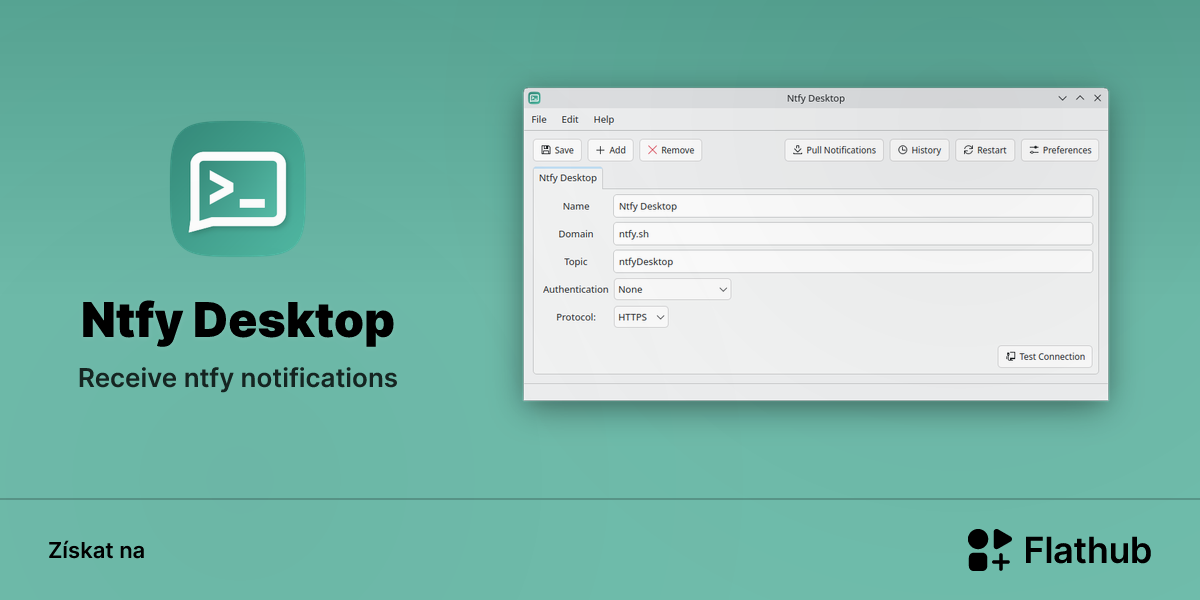Click the large Ntfy Desktop terminal logo
Viewport: 1200px width, 600px height.
[x=237, y=189]
